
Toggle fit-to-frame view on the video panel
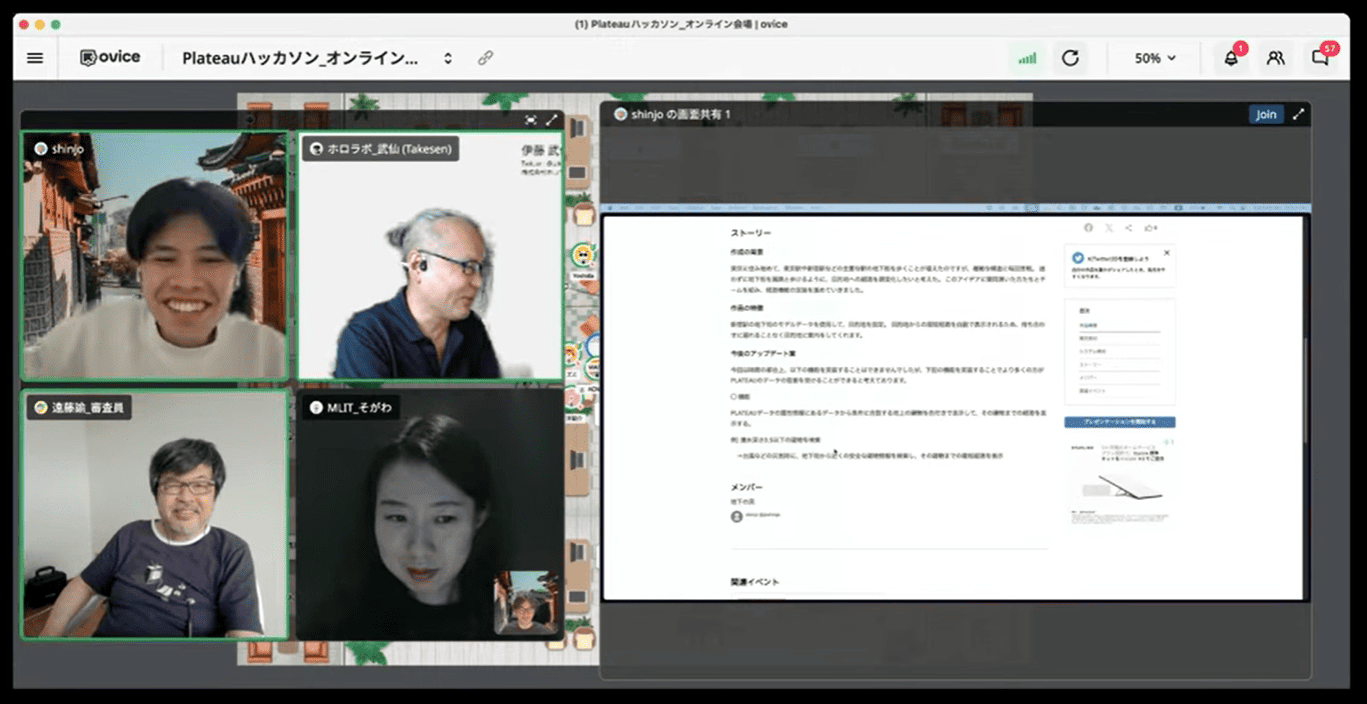(x=531, y=120)
